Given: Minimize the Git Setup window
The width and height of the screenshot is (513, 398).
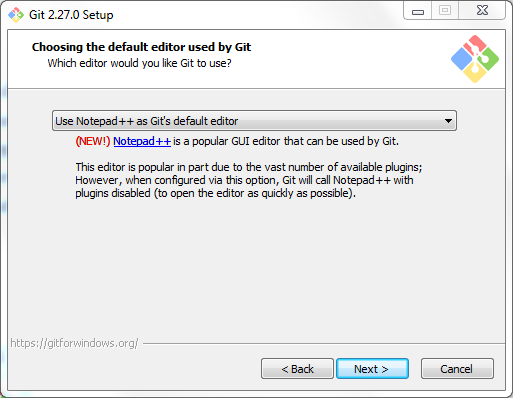Looking at the screenshot, I should coord(418,11).
